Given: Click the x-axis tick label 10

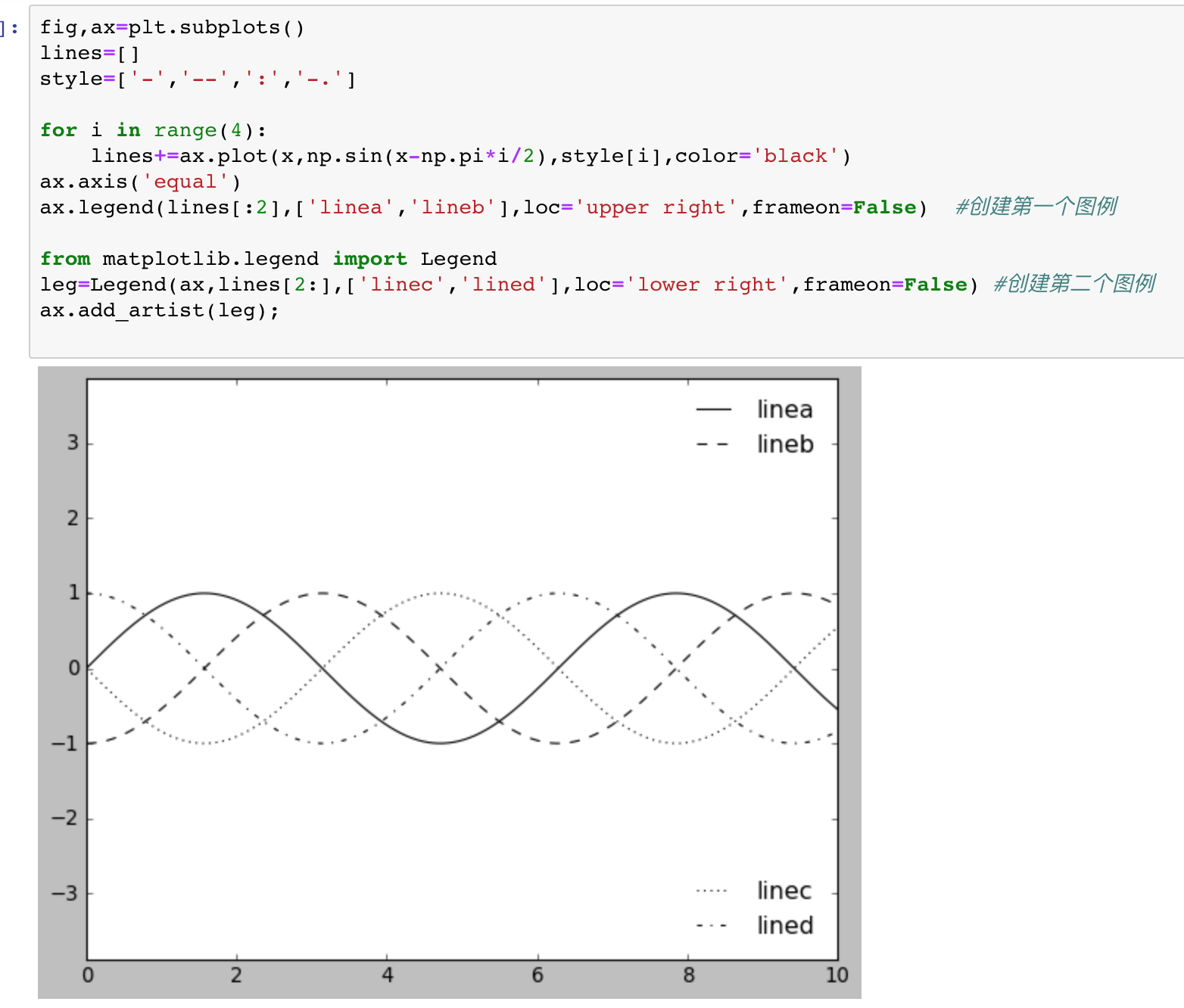Looking at the screenshot, I should [838, 975].
